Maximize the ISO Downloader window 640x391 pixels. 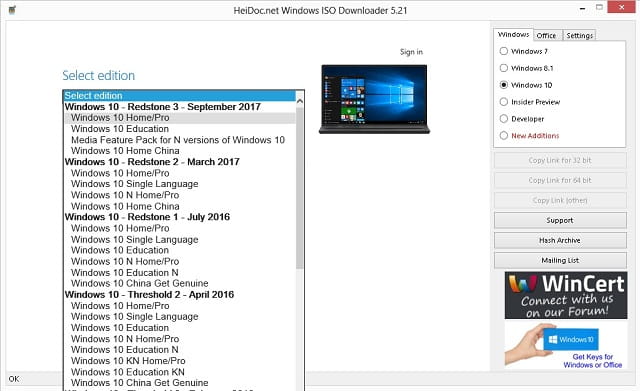(599, 7)
